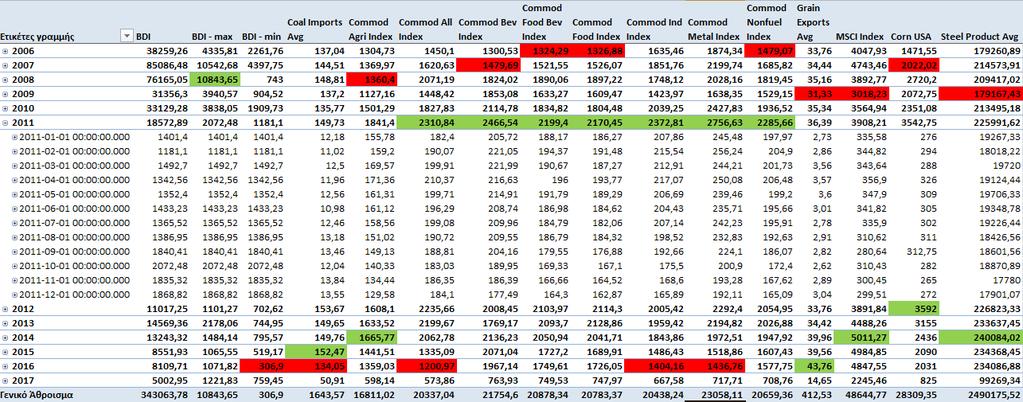Expand the 2016 year row
The width and height of the screenshot is (1023, 402).
coord(5,366)
